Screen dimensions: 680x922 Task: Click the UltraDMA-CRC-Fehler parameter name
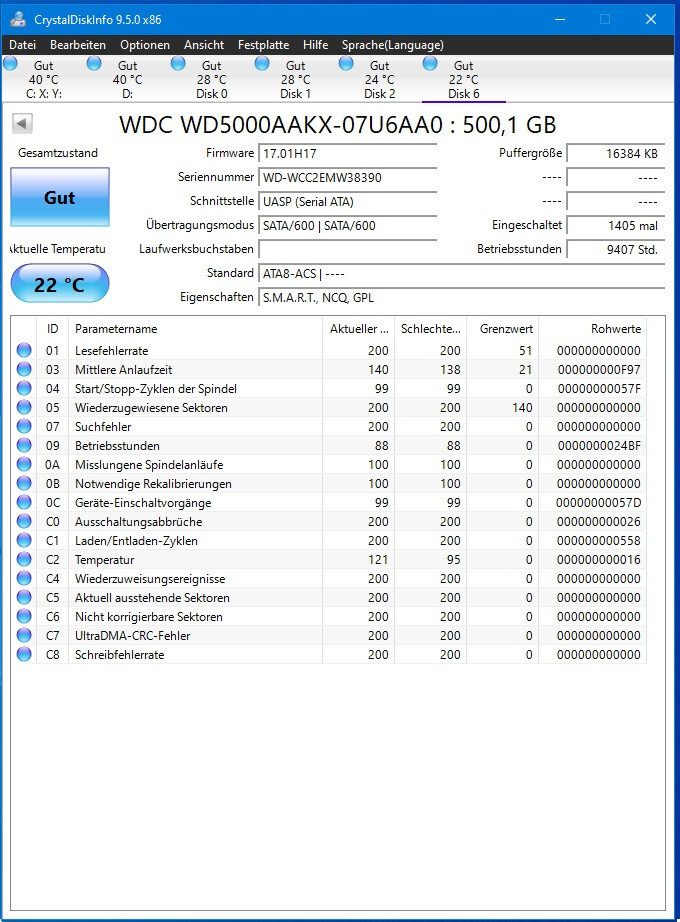132,636
